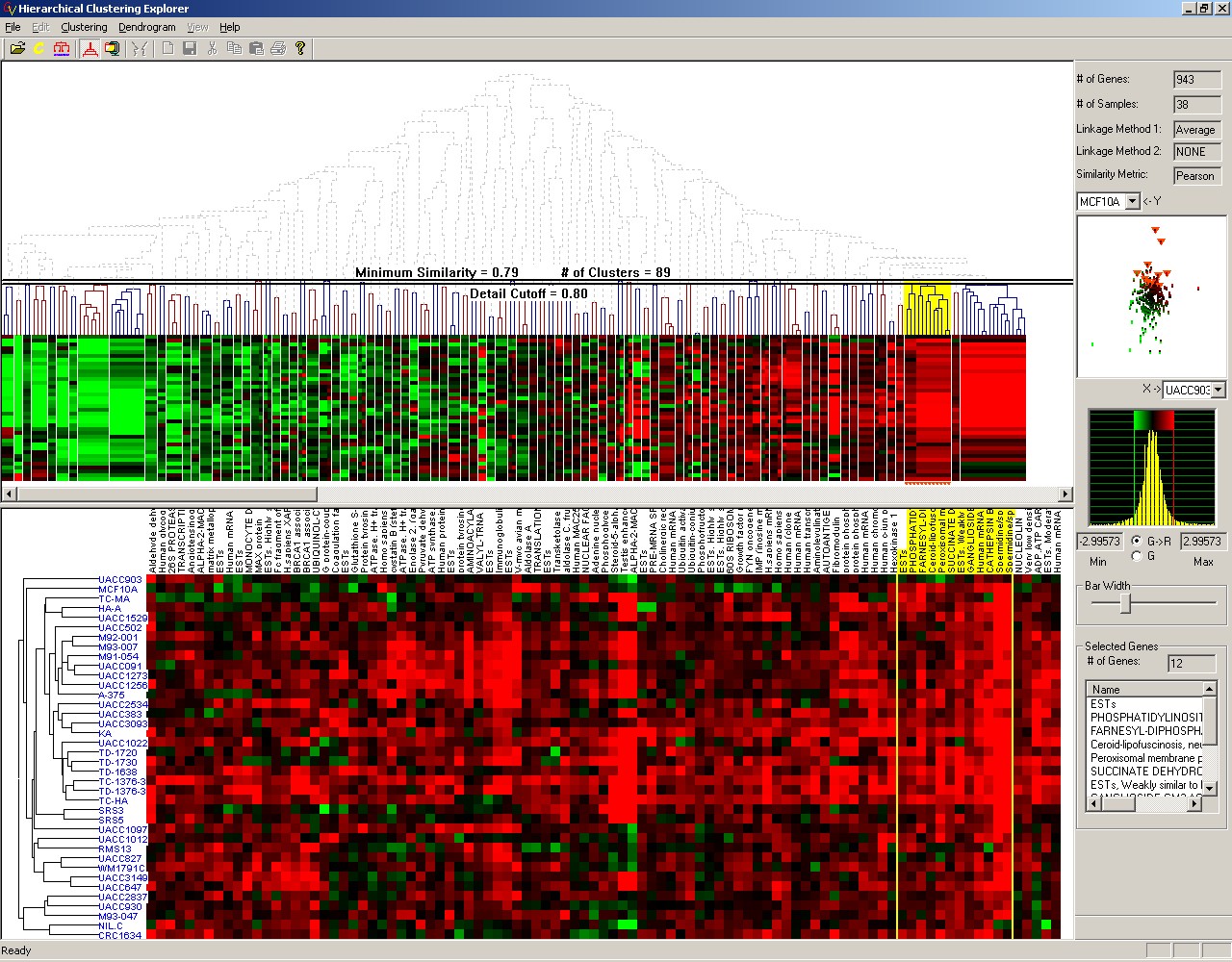Click right arrow of heatmap horizontal scrollbar
The image size is (1232, 962).
click(1065, 494)
